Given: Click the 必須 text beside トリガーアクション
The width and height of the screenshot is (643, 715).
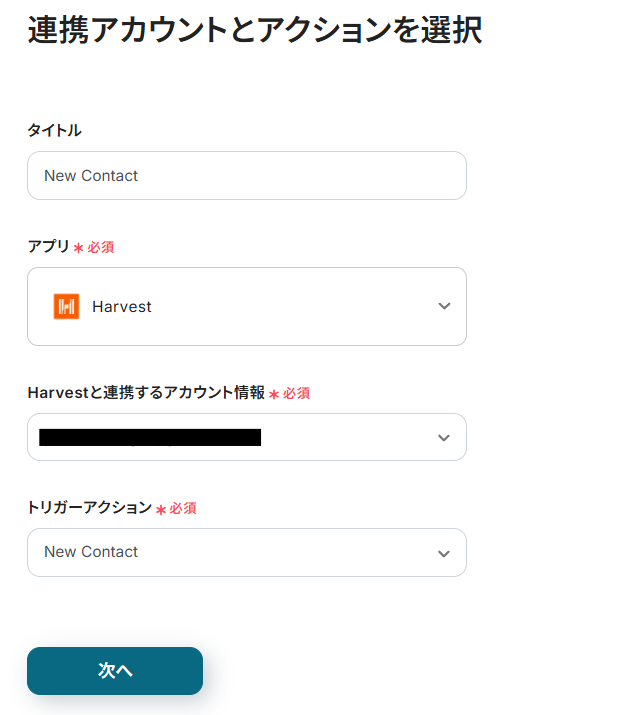Looking at the screenshot, I should click(x=183, y=509).
